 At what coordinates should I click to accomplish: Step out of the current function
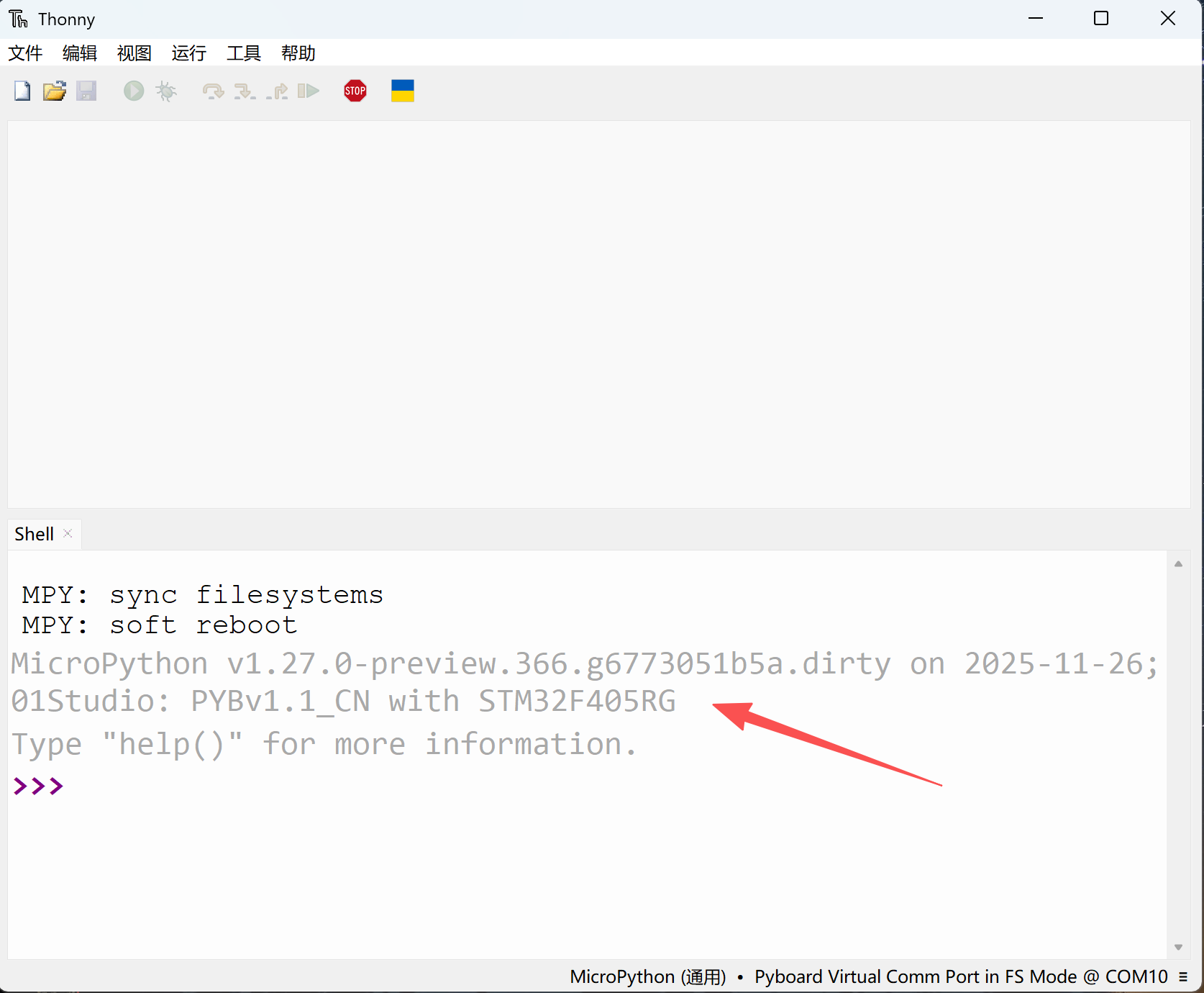click(x=277, y=91)
